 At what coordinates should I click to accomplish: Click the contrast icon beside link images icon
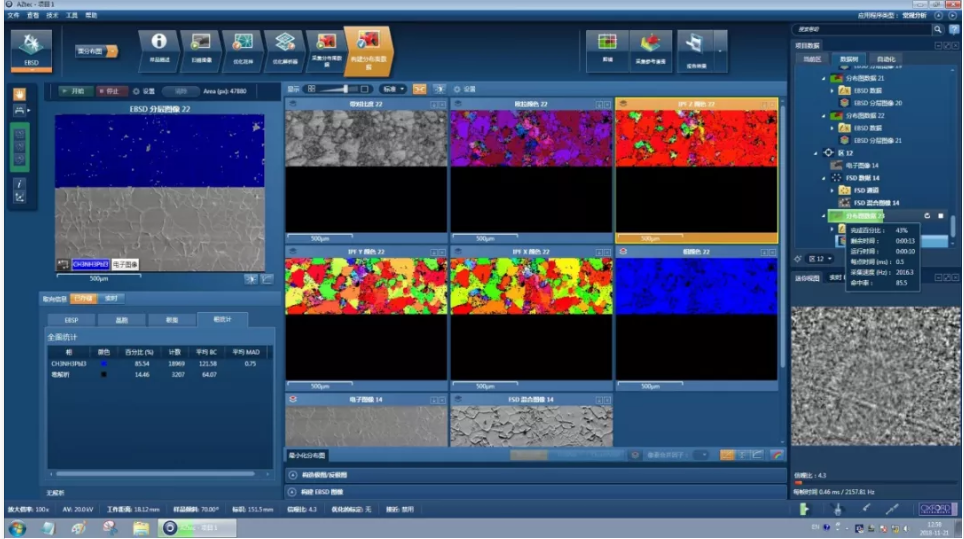(x=439, y=89)
